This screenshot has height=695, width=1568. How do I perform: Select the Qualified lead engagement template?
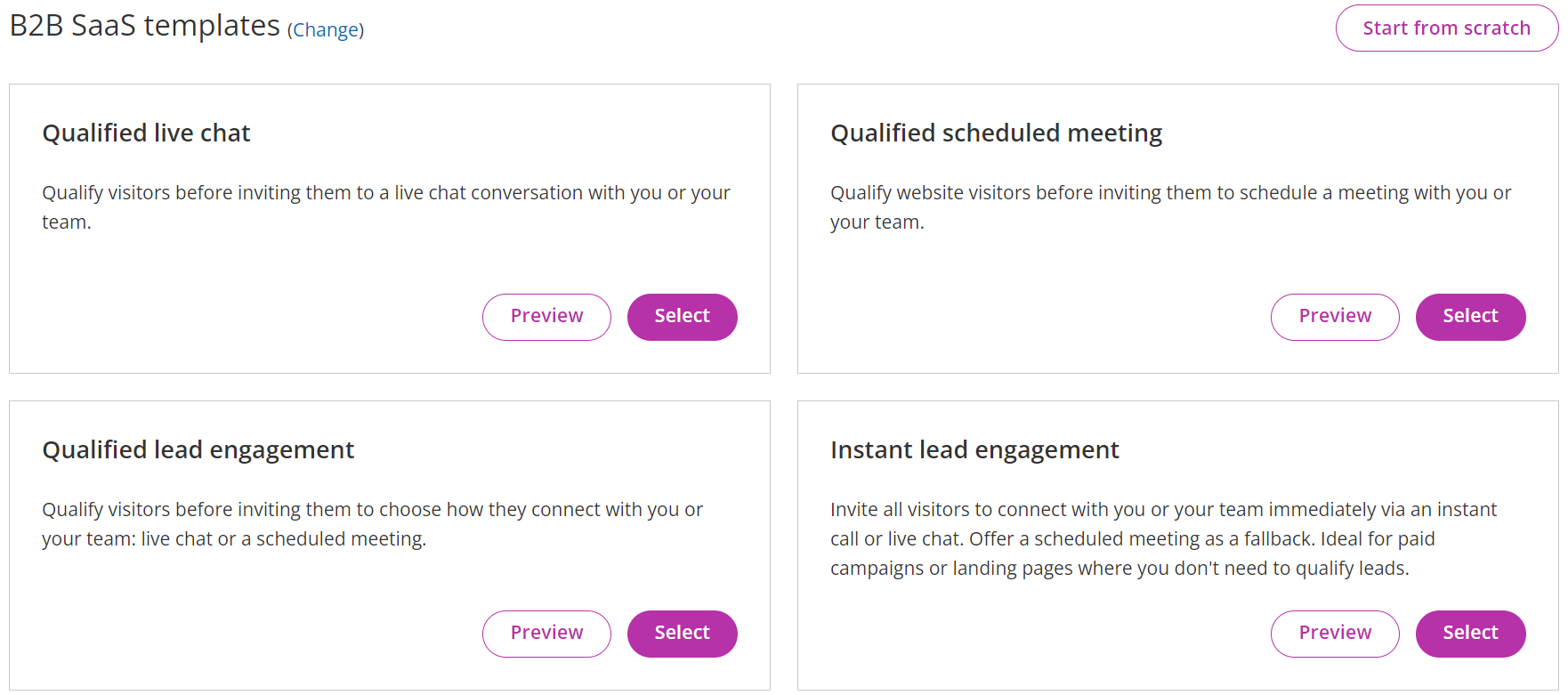[x=682, y=633]
